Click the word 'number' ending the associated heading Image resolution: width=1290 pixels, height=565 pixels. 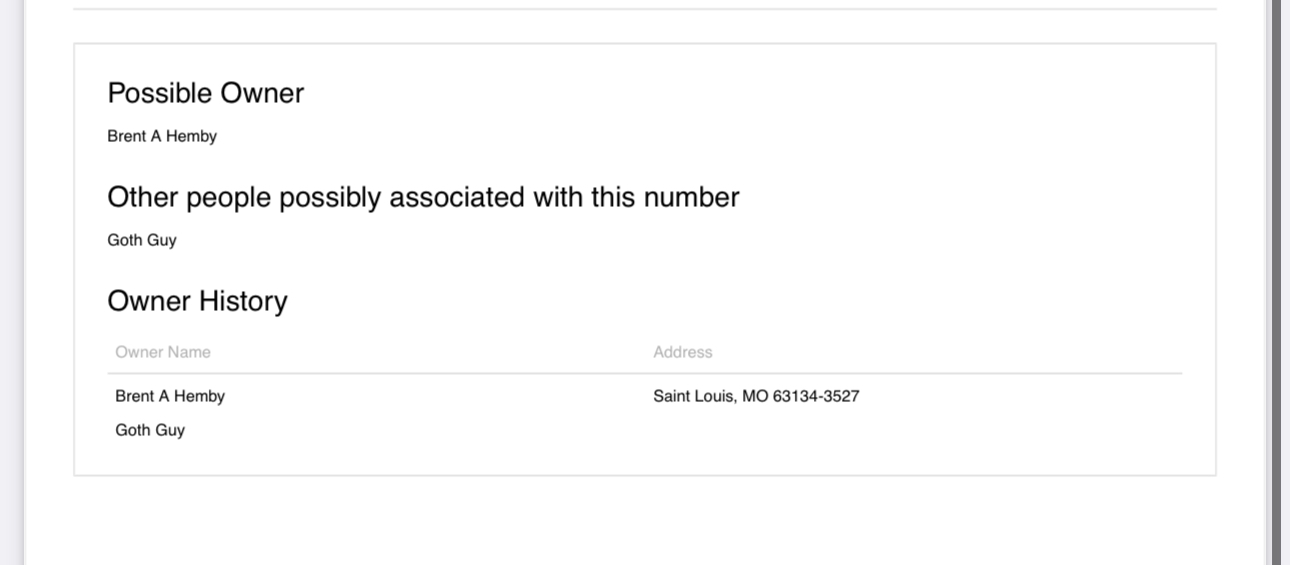[691, 197]
